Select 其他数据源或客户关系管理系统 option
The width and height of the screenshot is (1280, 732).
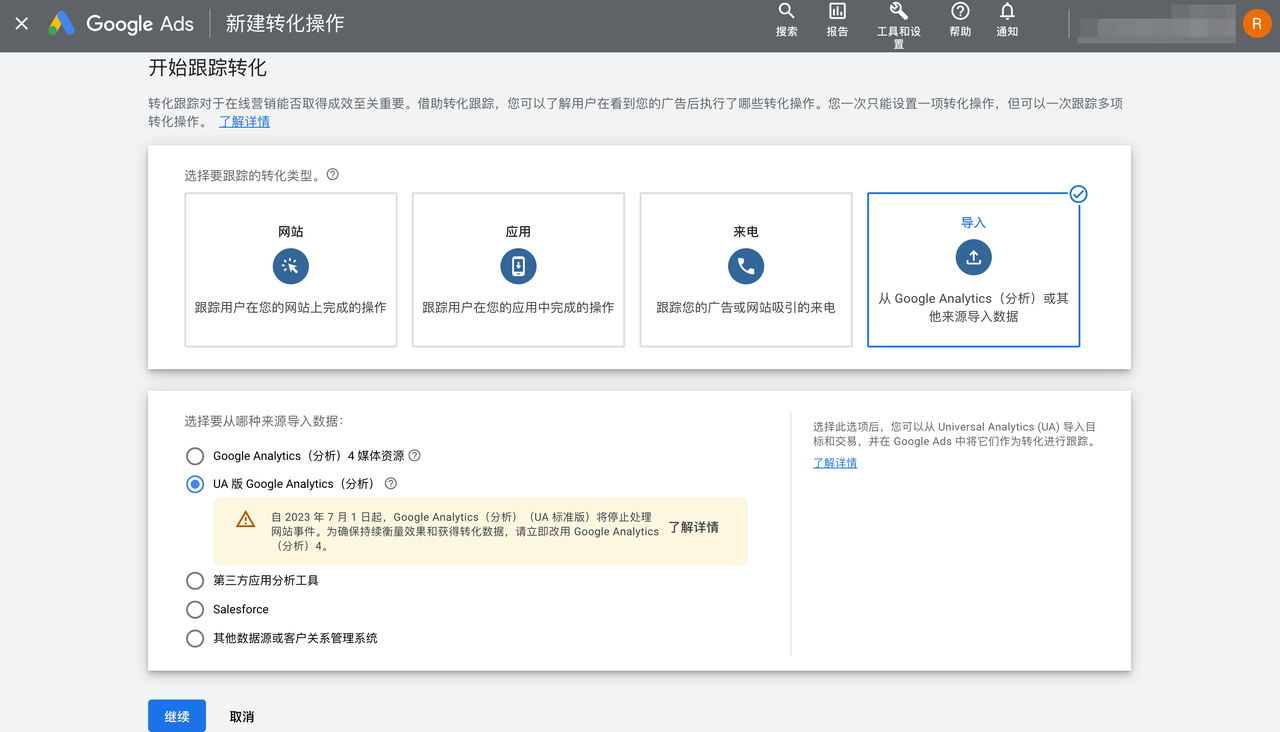point(195,638)
